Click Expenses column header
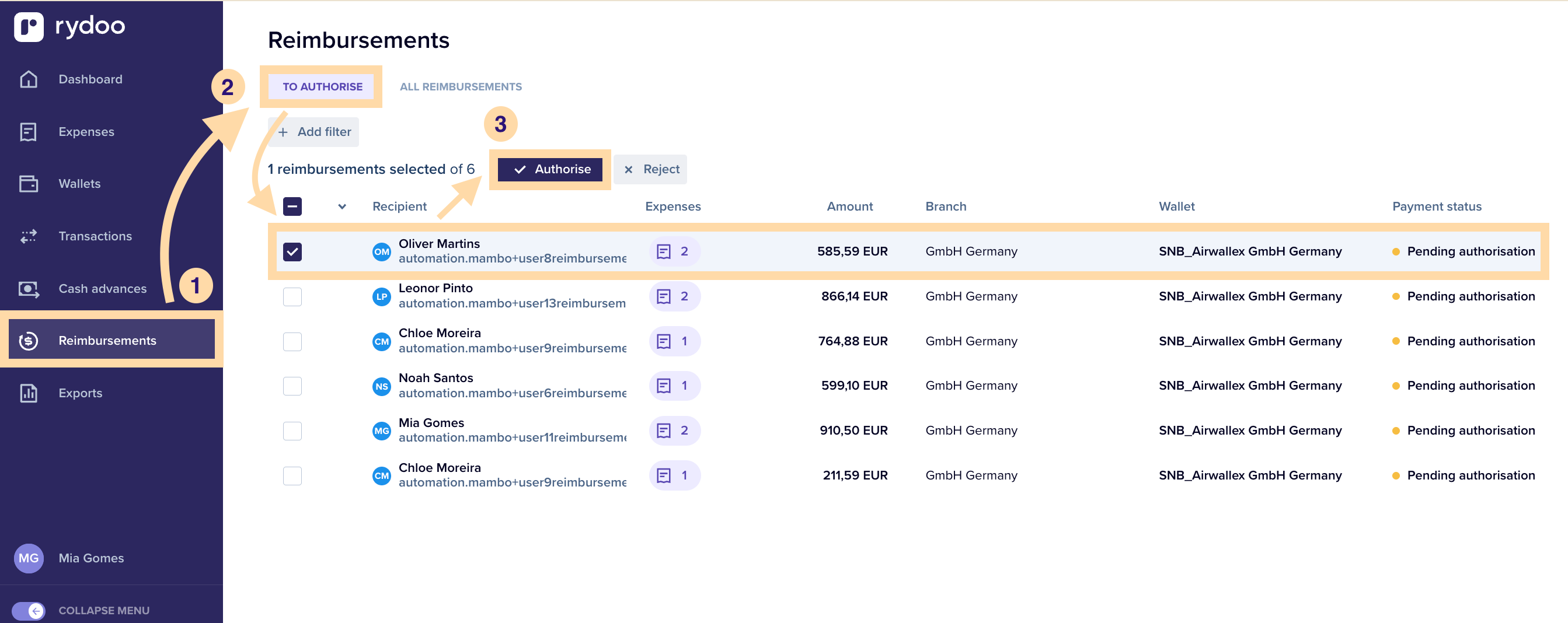The image size is (1568, 623). tap(673, 206)
